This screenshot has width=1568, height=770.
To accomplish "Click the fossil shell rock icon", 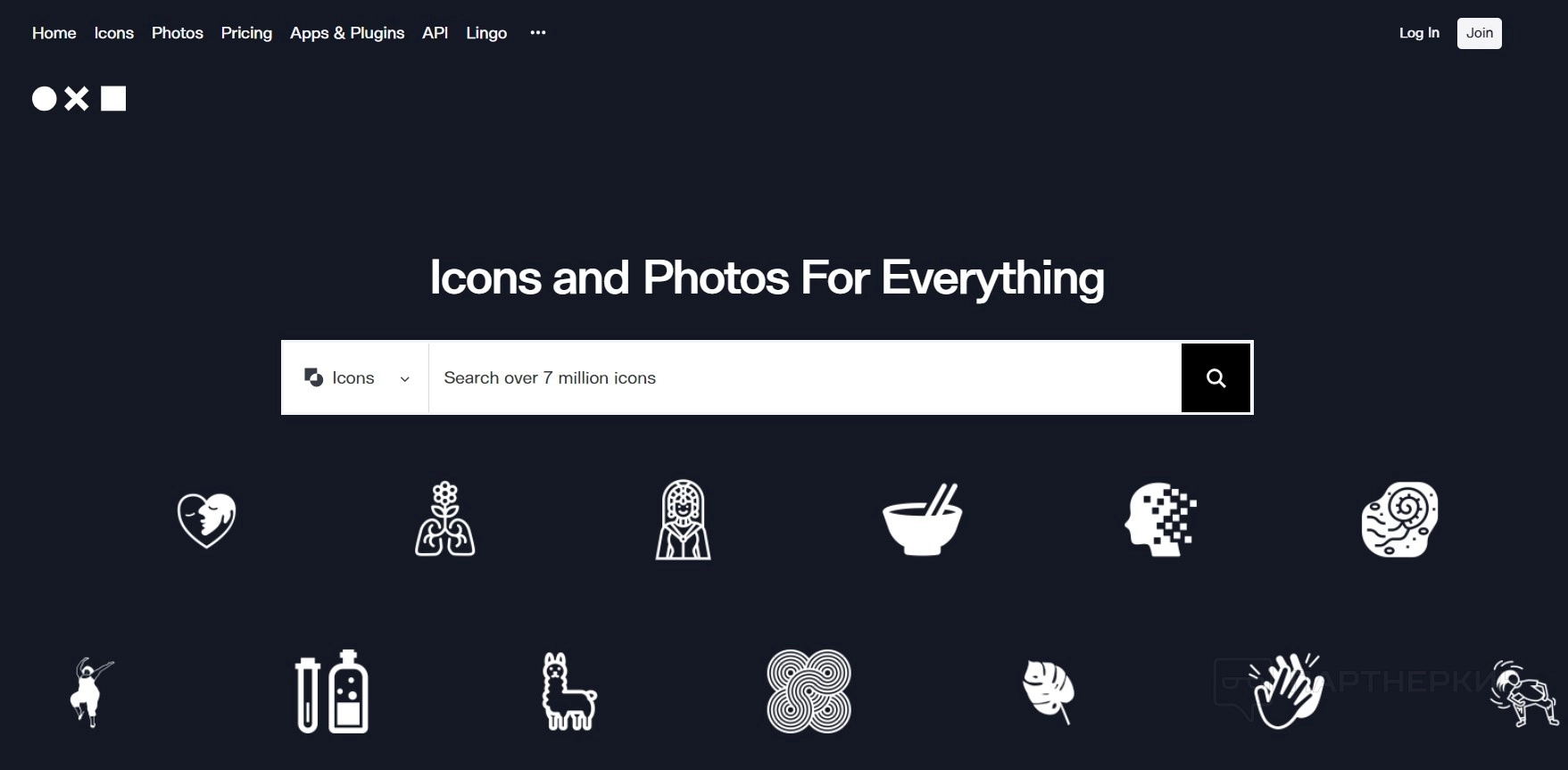I will tap(1399, 519).
